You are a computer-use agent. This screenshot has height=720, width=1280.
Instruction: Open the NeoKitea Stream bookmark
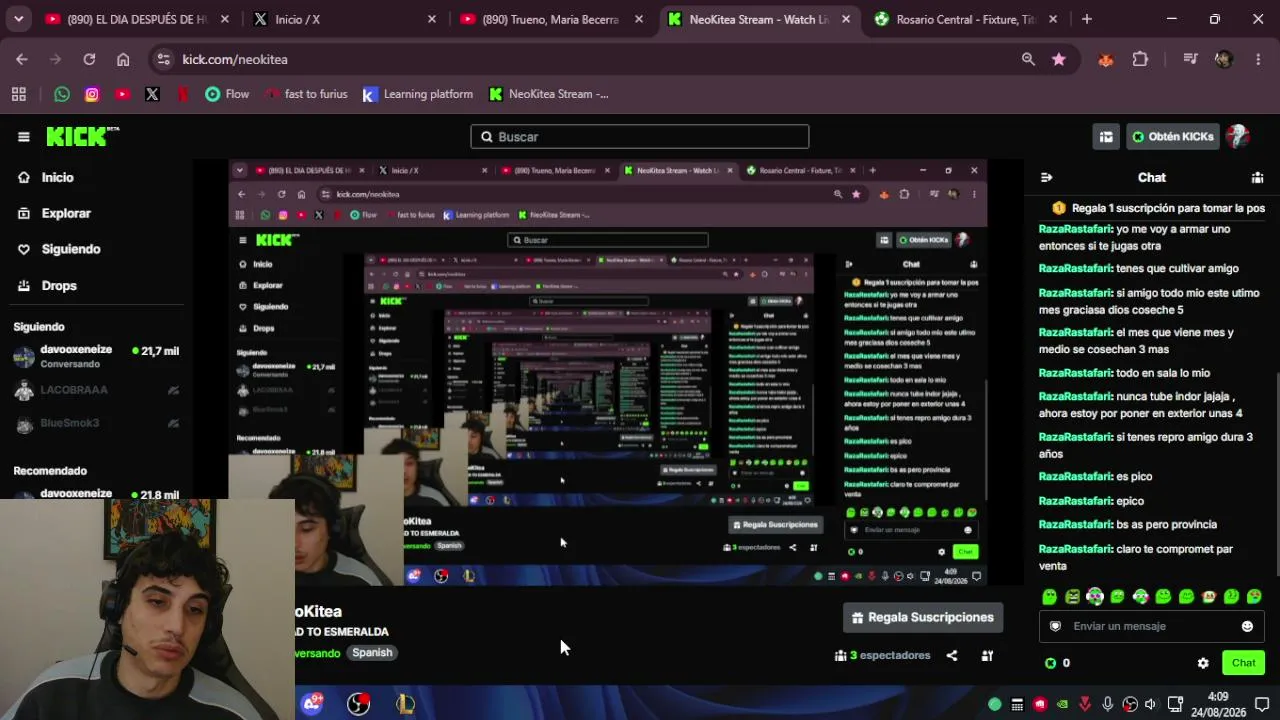point(548,94)
